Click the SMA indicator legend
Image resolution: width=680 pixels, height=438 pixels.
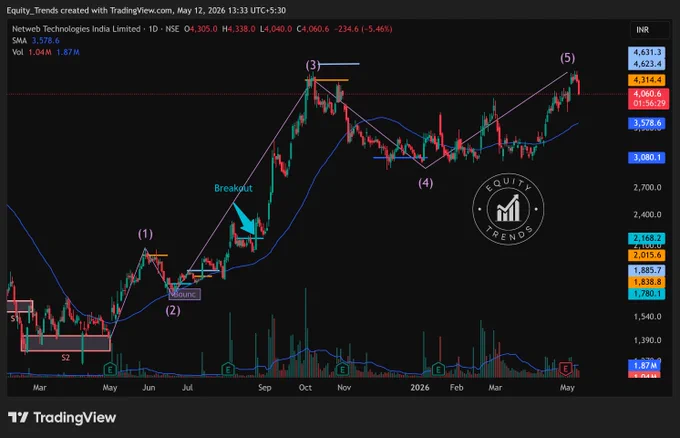20,40
